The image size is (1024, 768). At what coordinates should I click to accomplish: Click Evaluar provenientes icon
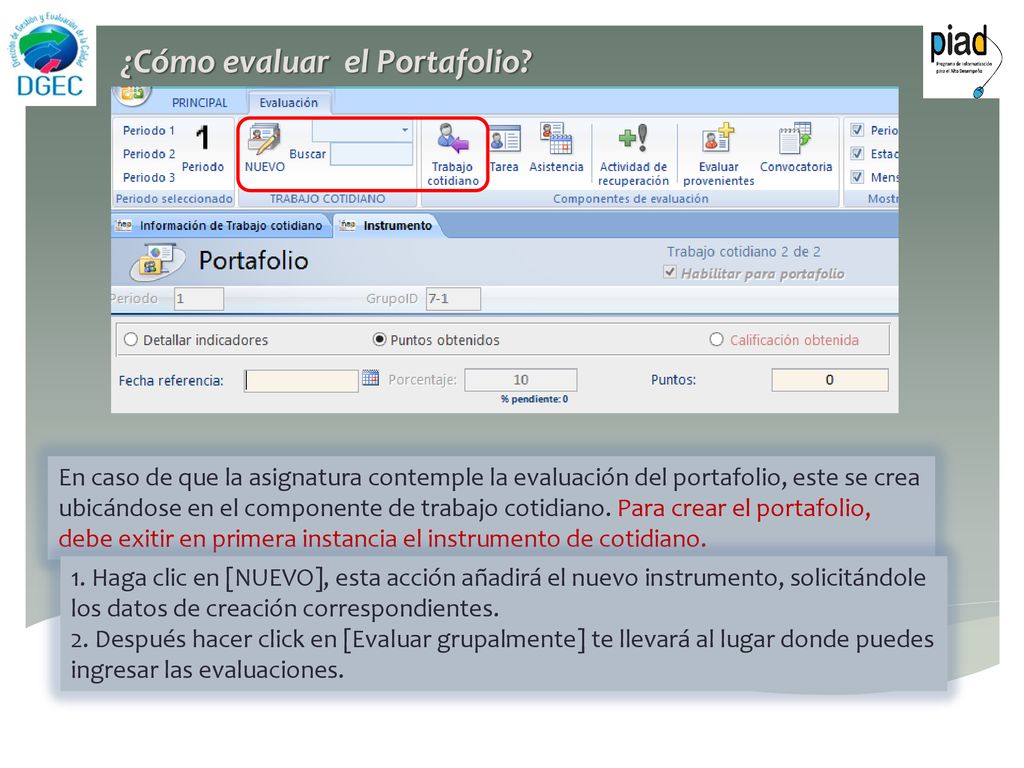[x=718, y=138]
